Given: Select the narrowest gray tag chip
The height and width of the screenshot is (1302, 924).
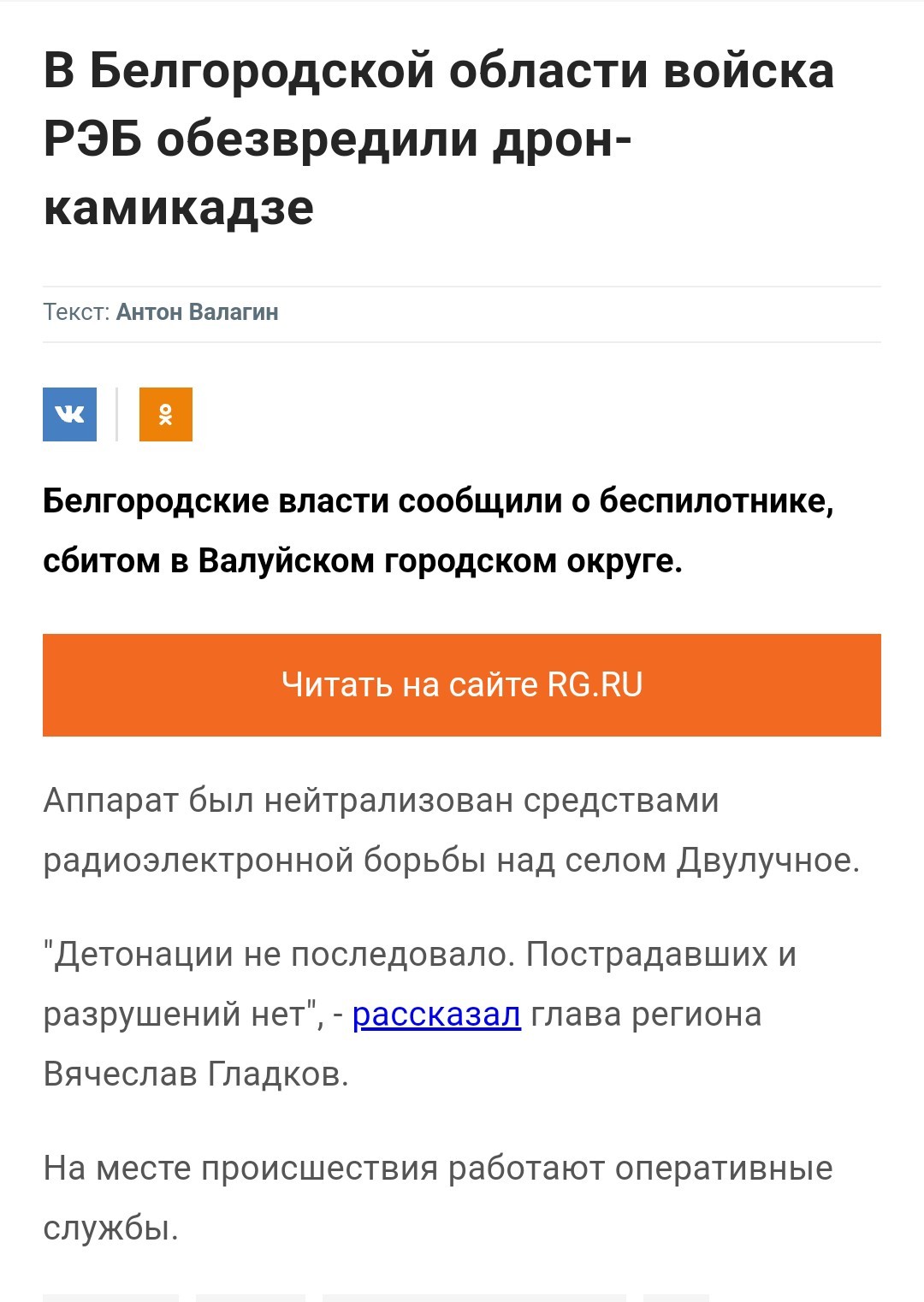Looking at the screenshot, I should pyautogui.click(x=676, y=1298).
